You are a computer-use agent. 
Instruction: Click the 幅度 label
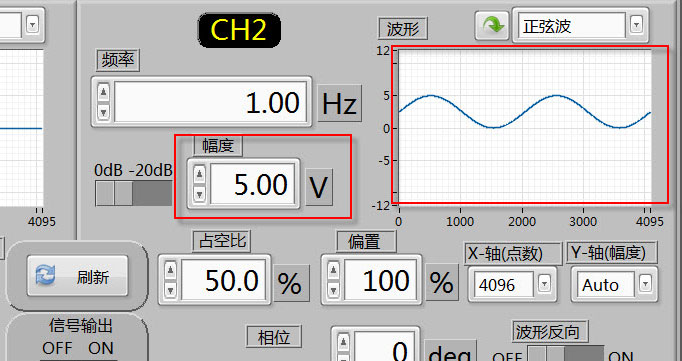click(x=218, y=145)
